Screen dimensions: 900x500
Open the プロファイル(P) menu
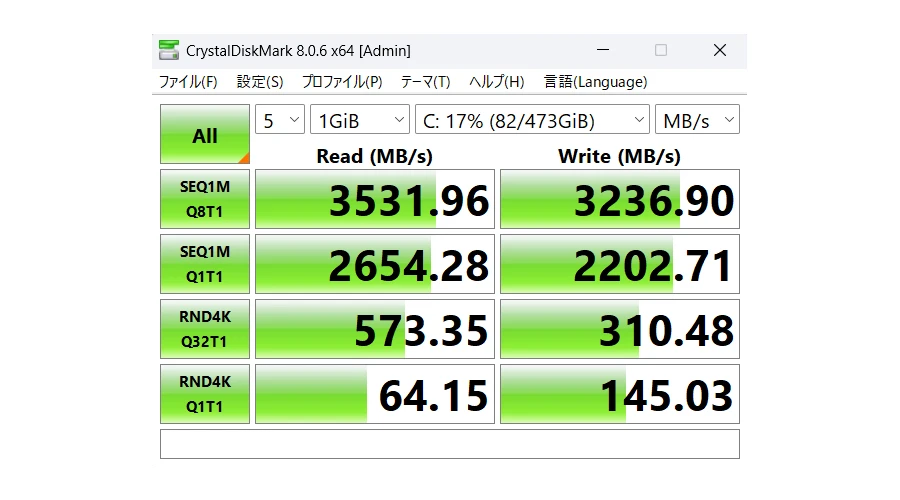341,82
